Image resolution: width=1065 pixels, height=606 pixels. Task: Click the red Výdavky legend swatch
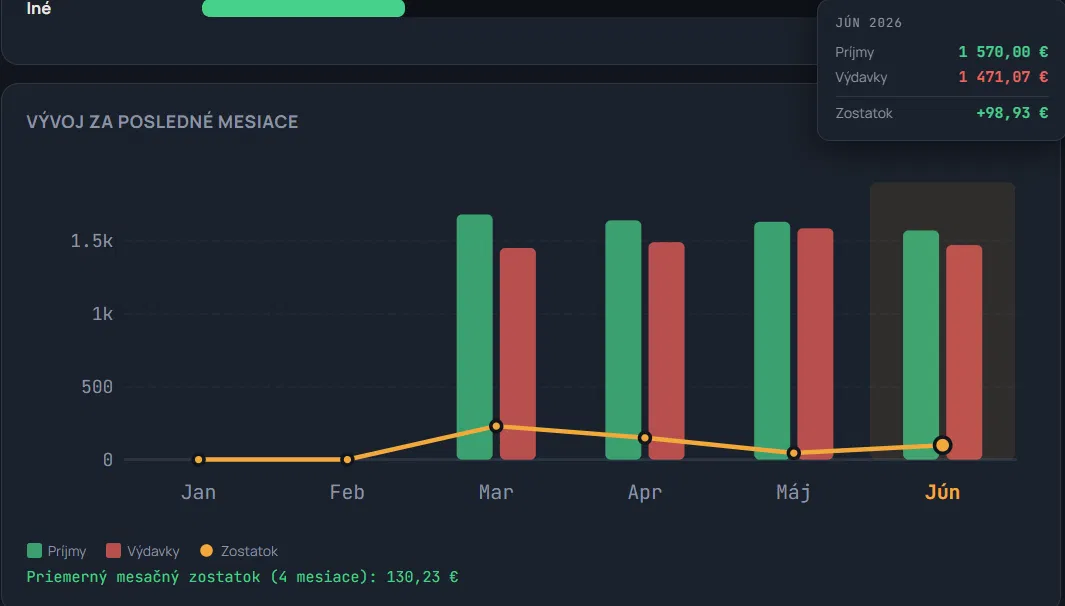click(x=113, y=550)
